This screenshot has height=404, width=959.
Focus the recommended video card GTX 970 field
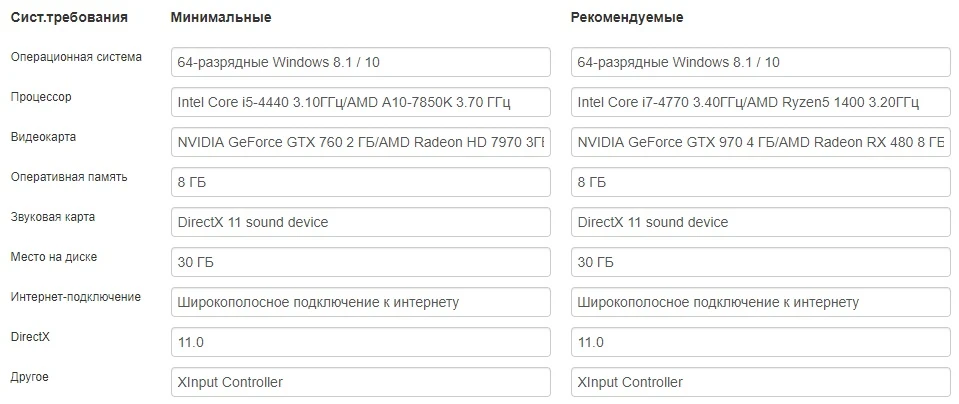(760, 142)
